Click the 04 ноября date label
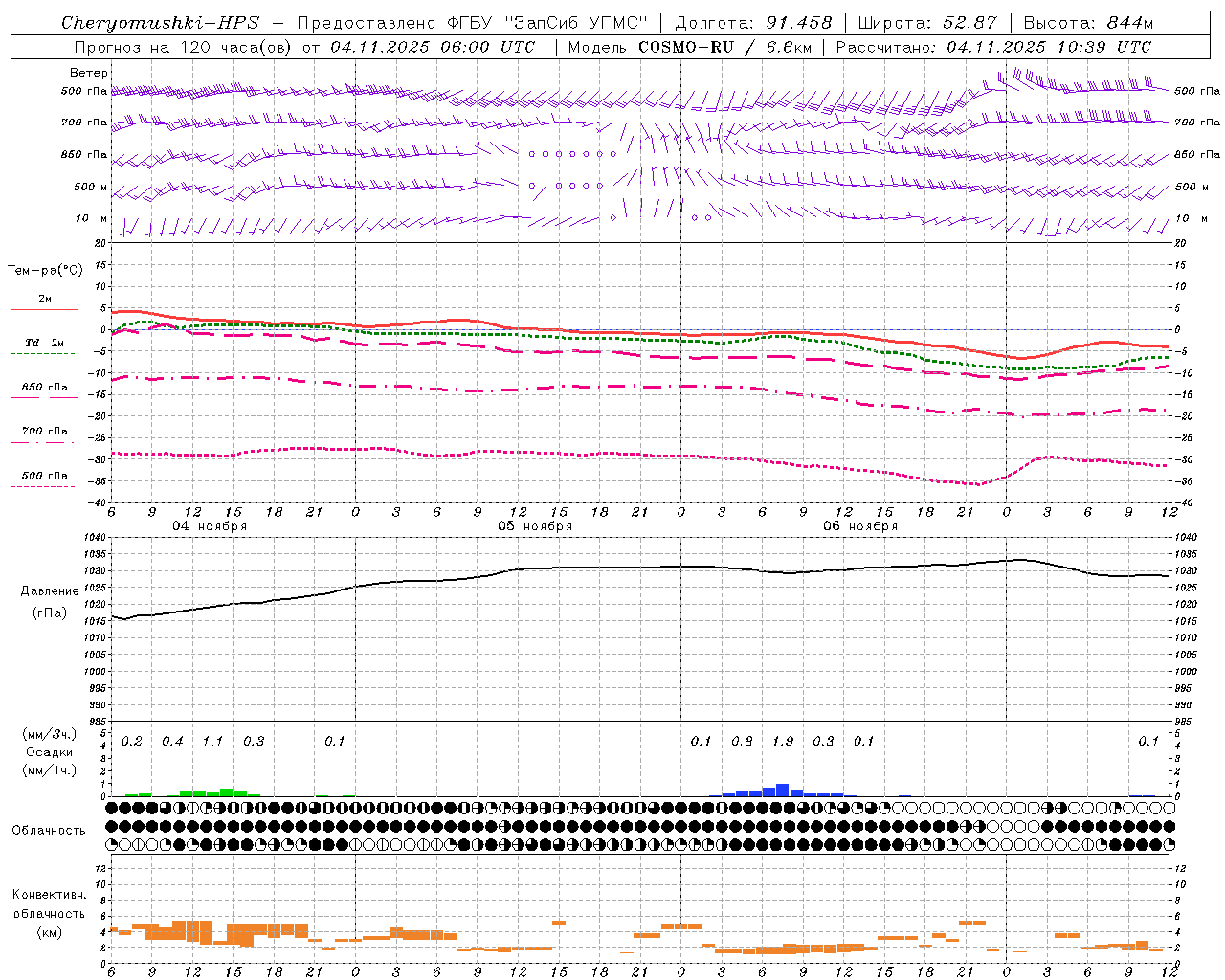The height and width of the screenshot is (980, 1225). pos(210,526)
